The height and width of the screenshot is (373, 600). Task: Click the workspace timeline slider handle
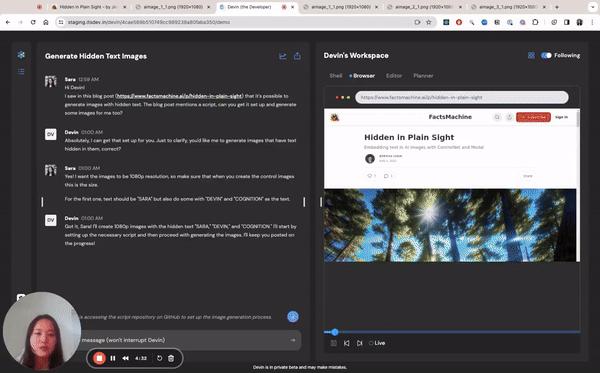point(335,332)
